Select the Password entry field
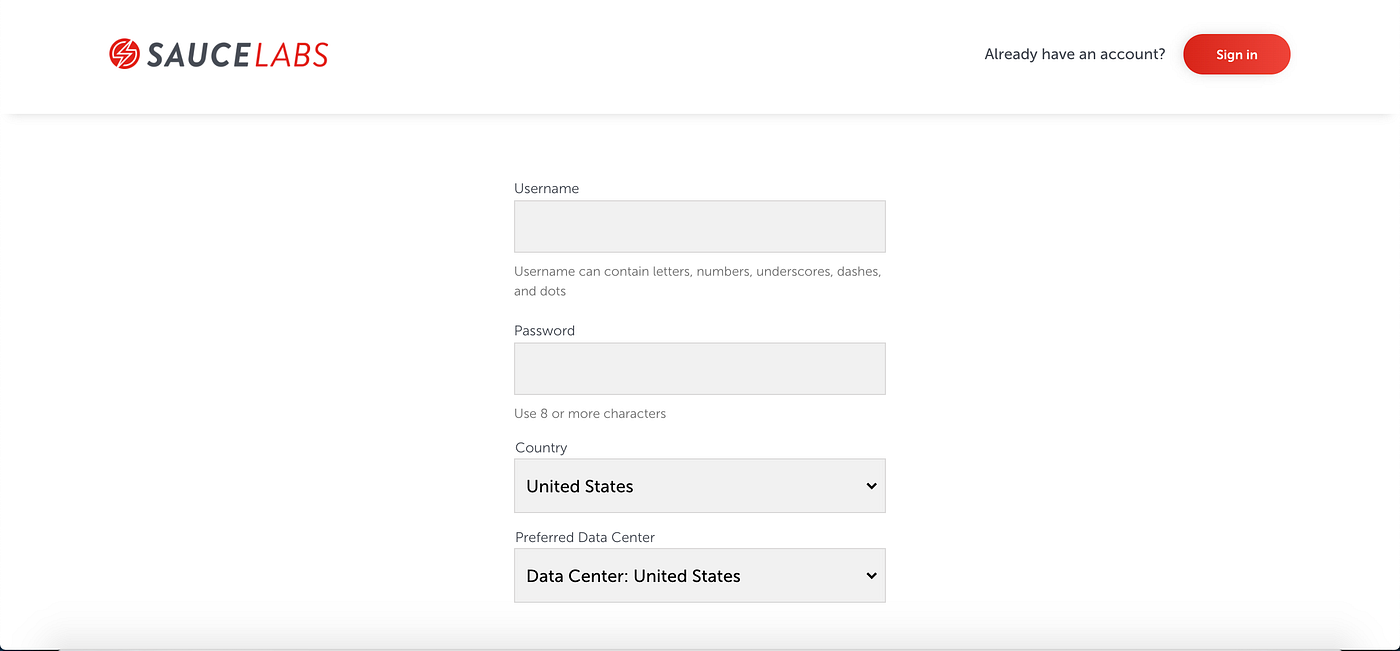The image size is (1400, 651). (699, 368)
